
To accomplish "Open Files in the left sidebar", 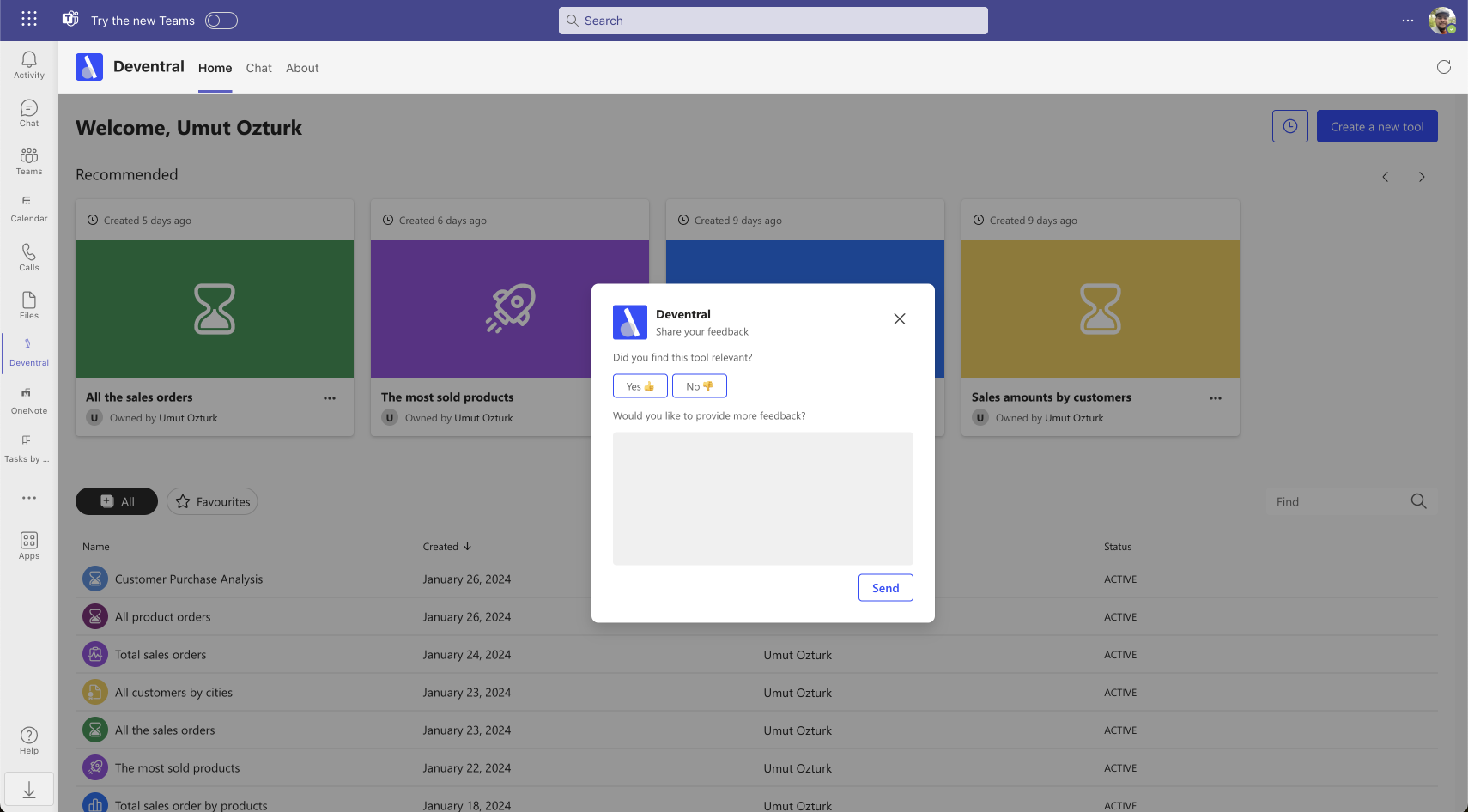I will pos(29,305).
